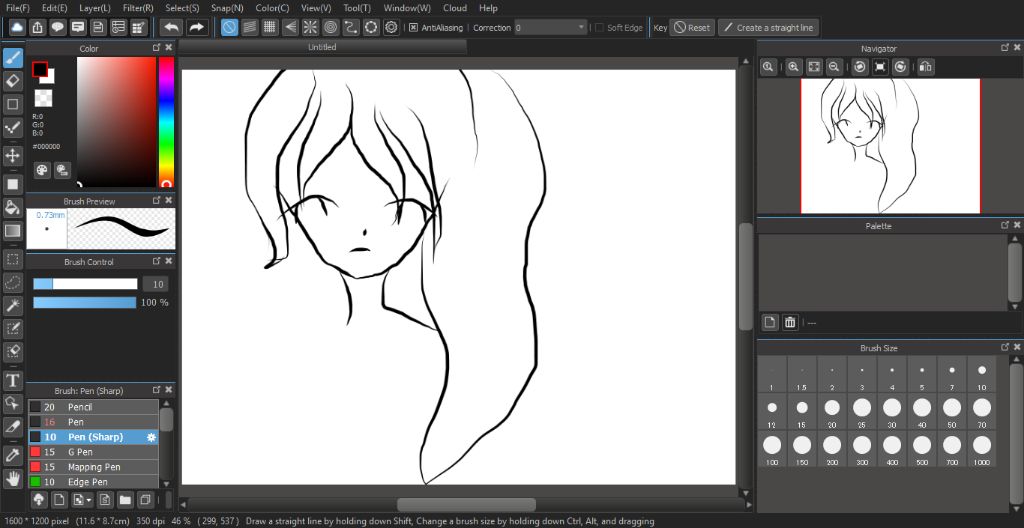The image size is (1024, 528).
Task: Click the Reset snap button
Action: 692,27
